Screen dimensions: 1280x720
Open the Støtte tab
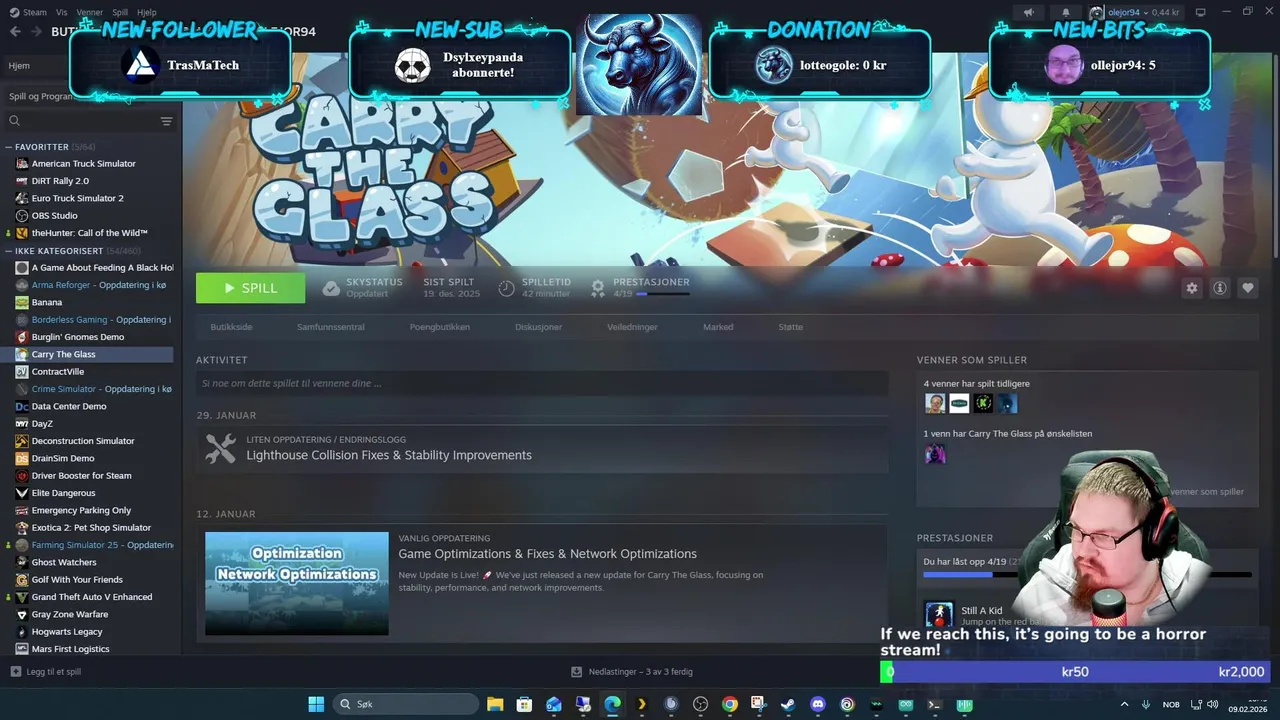coord(790,327)
